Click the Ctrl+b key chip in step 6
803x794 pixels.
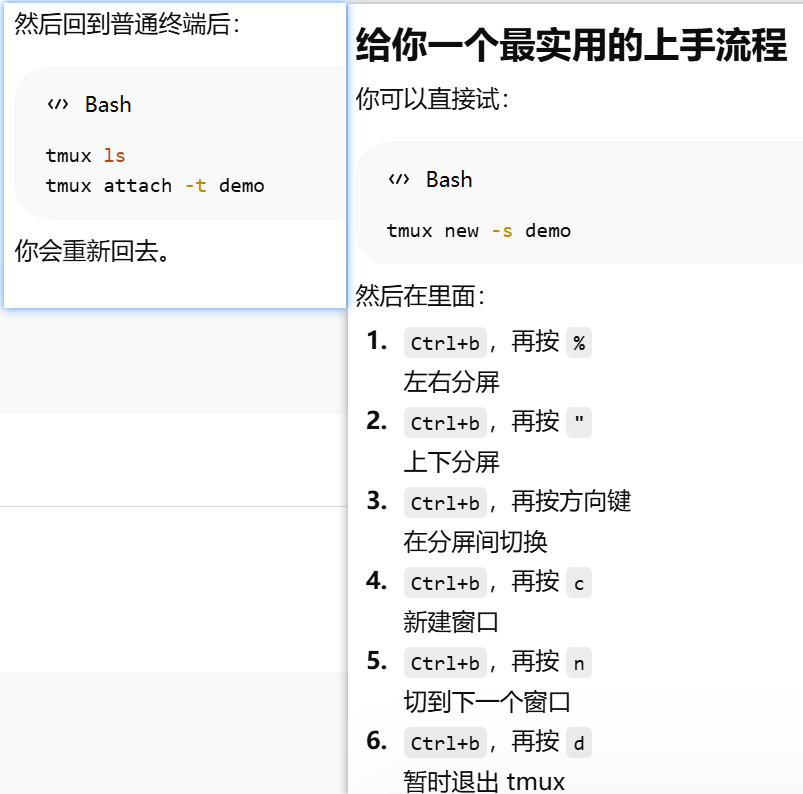pos(445,742)
